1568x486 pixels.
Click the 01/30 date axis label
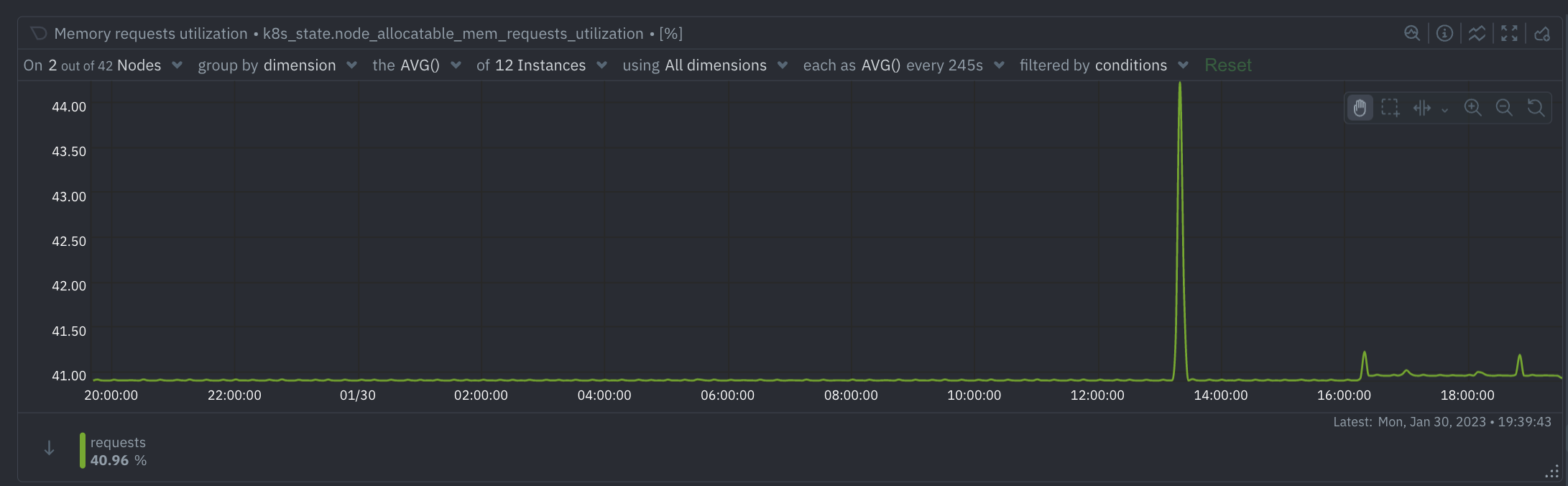point(358,395)
